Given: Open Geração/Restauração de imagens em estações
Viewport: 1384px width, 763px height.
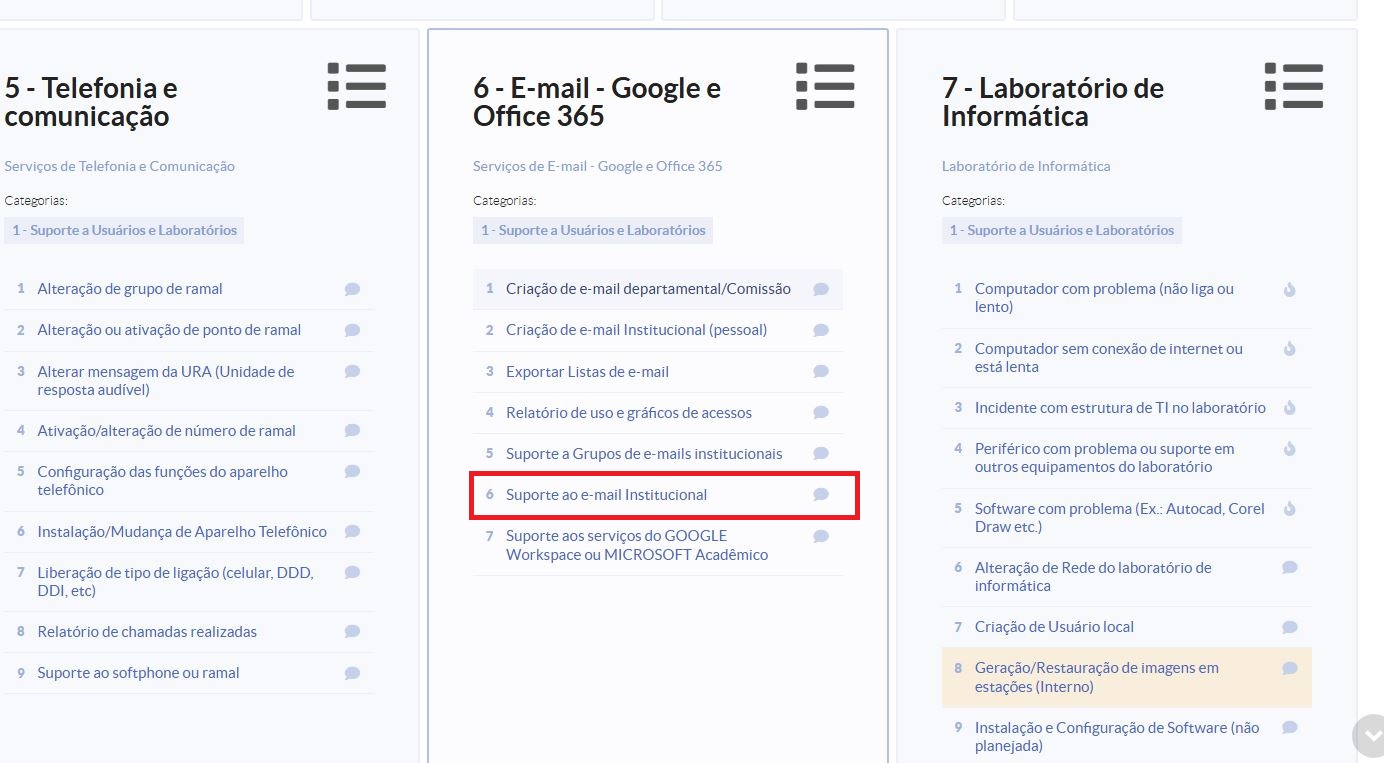Looking at the screenshot, I should coord(1096,677).
